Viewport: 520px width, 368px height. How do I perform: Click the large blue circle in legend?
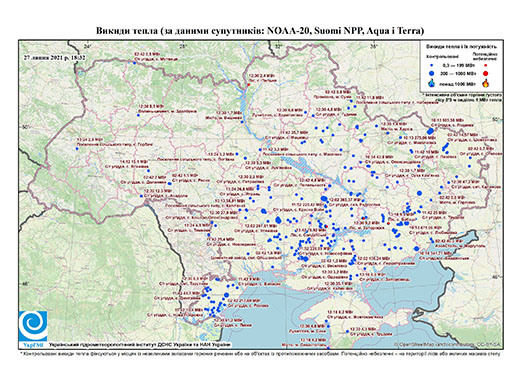point(432,73)
